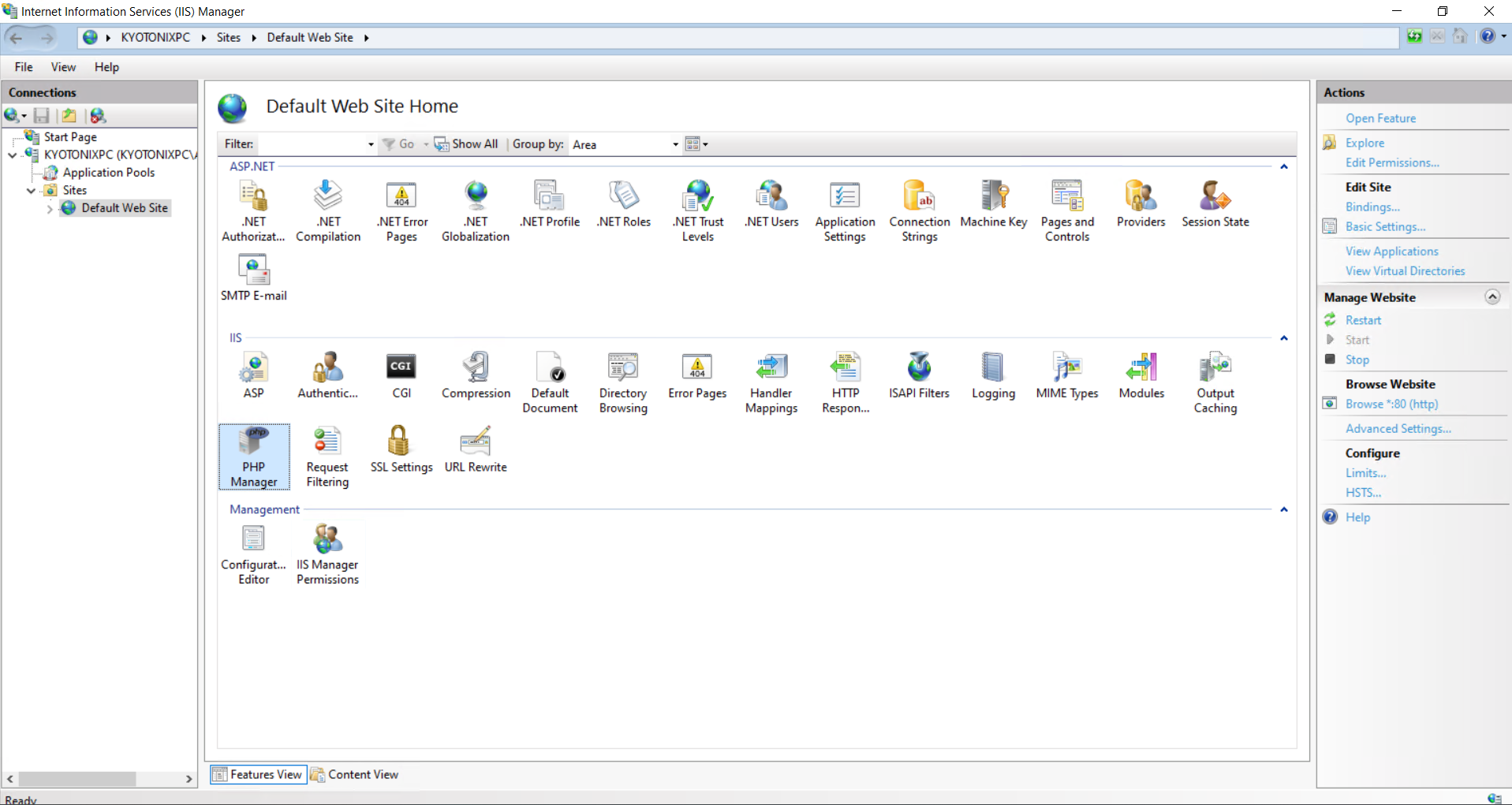Click Show All button in filter bar
This screenshot has width=1512, height=805.
tap(466, 144)
